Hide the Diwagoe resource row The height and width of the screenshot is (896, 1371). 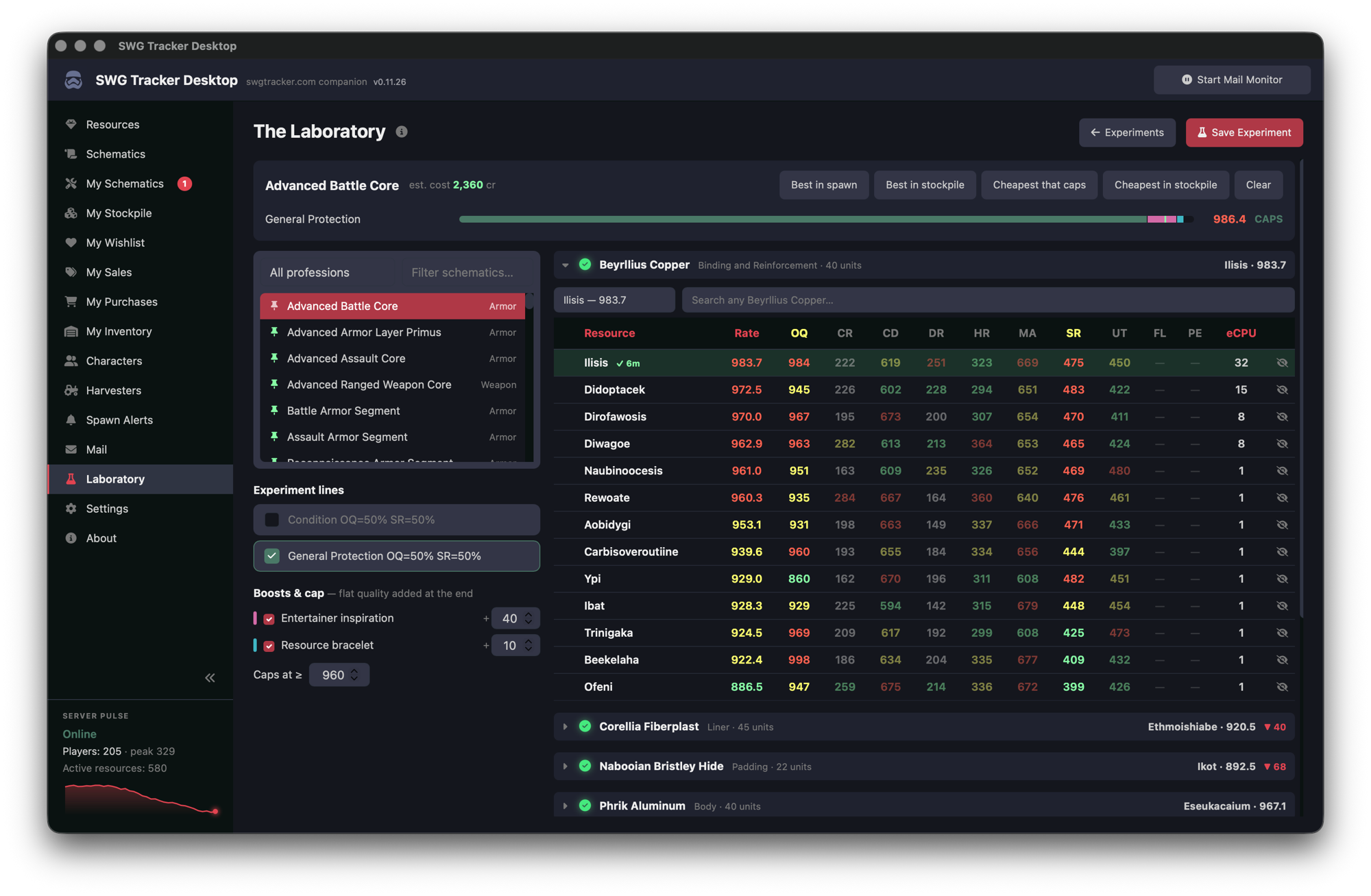coord(1282,444)
